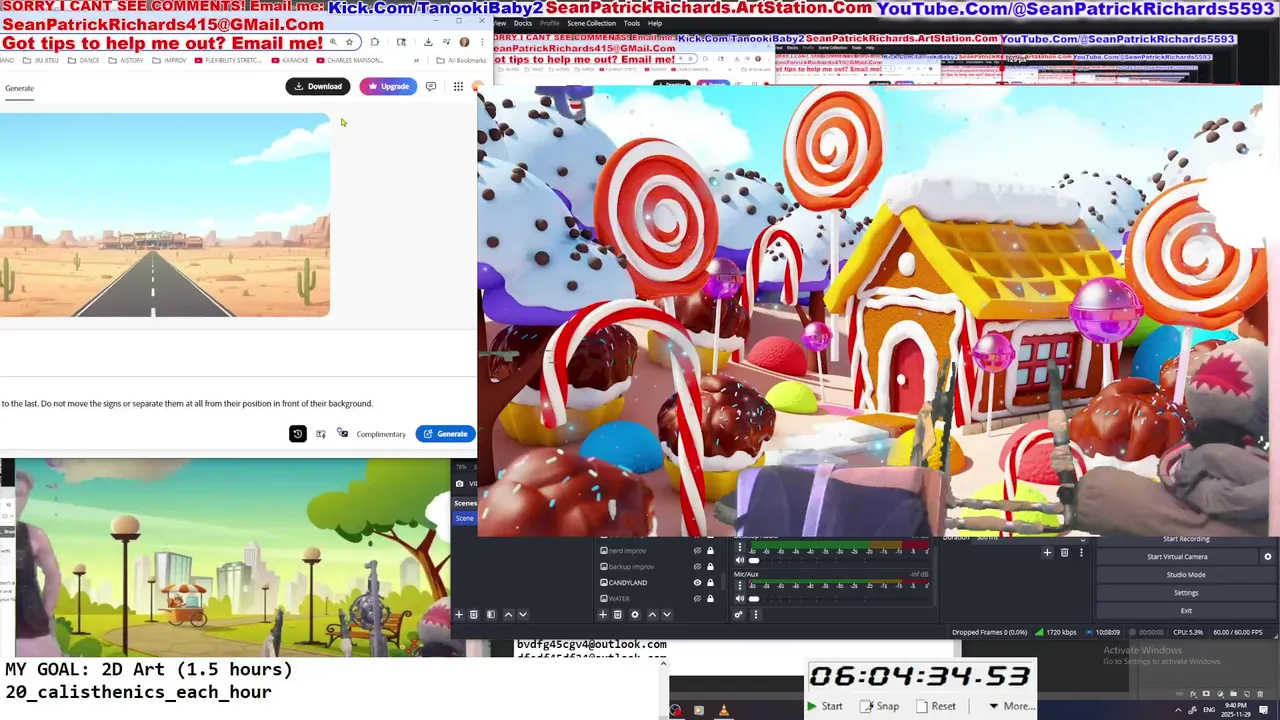
Task: Open the browser downloads icon
Action: (x=428, y=42)
